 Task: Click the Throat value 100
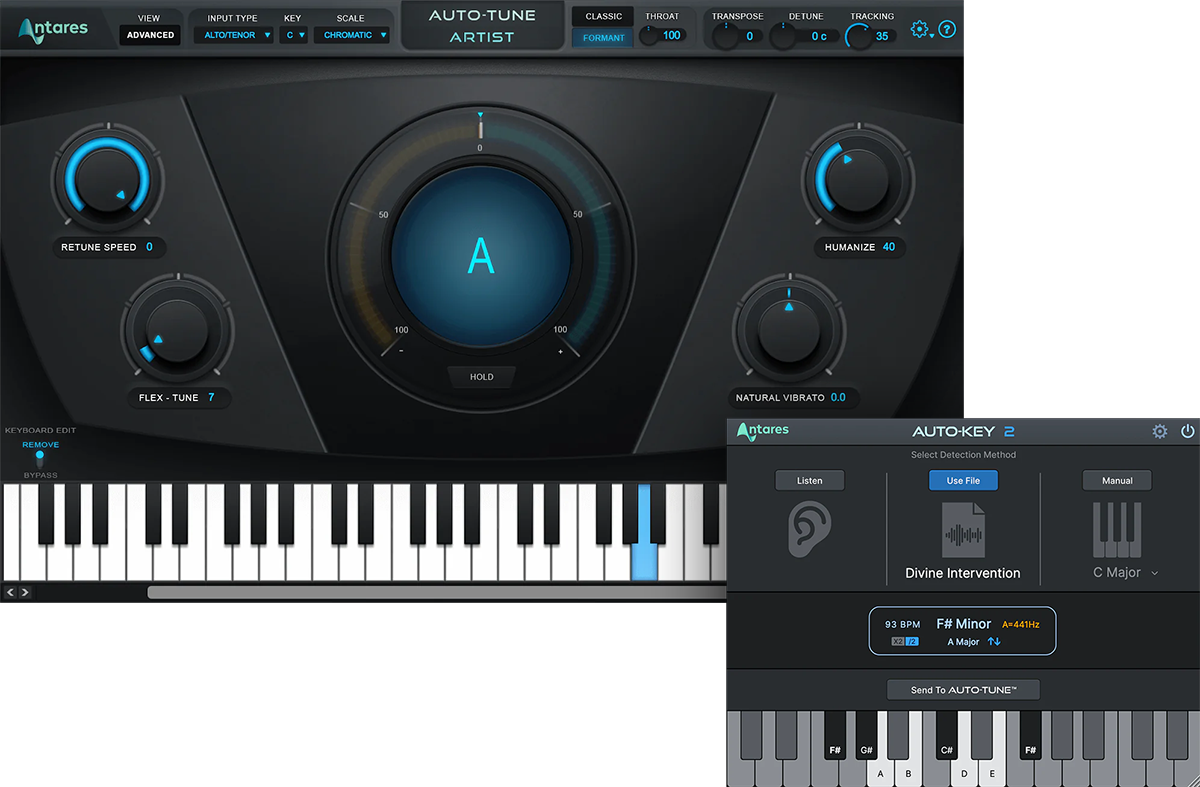(671, 35)
